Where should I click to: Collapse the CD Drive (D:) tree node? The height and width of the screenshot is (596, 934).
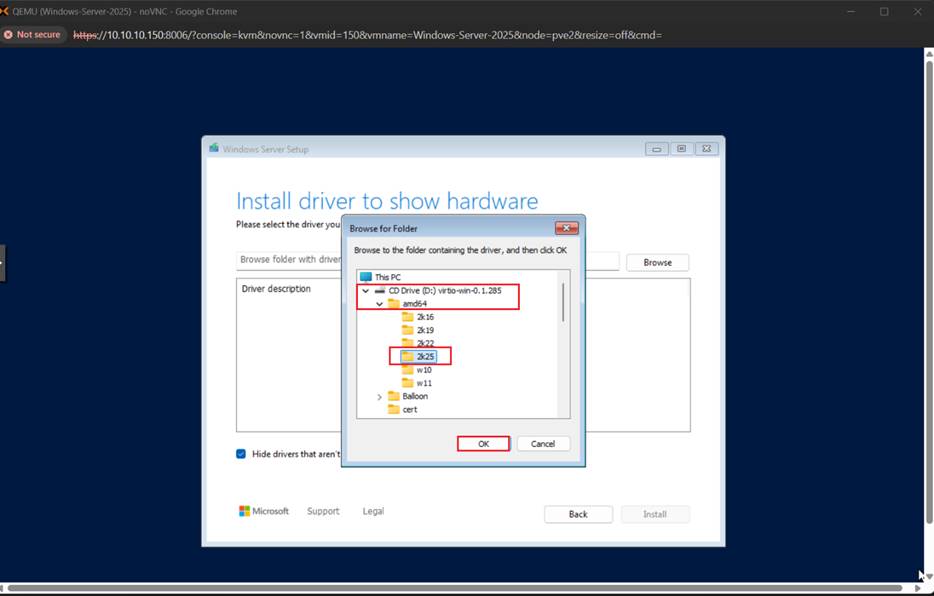(x=366, y=291)
